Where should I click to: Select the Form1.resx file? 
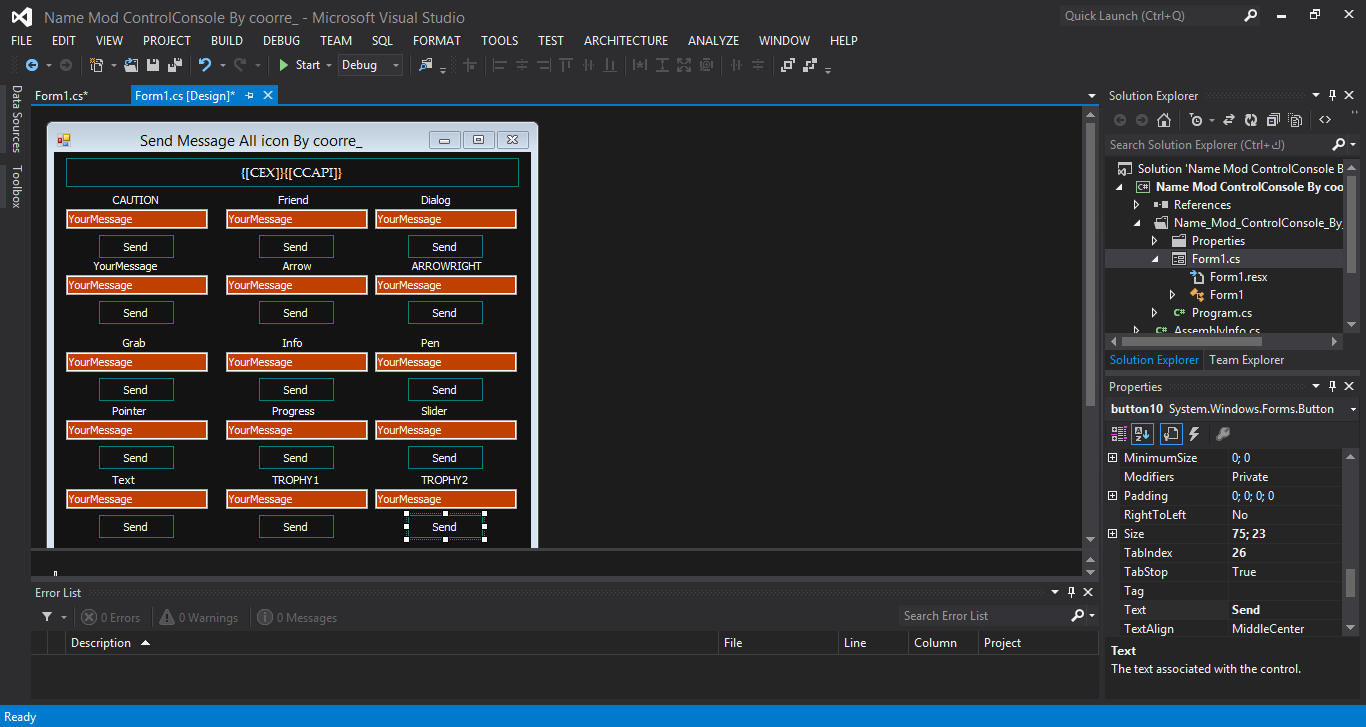tap(1238, 277)
